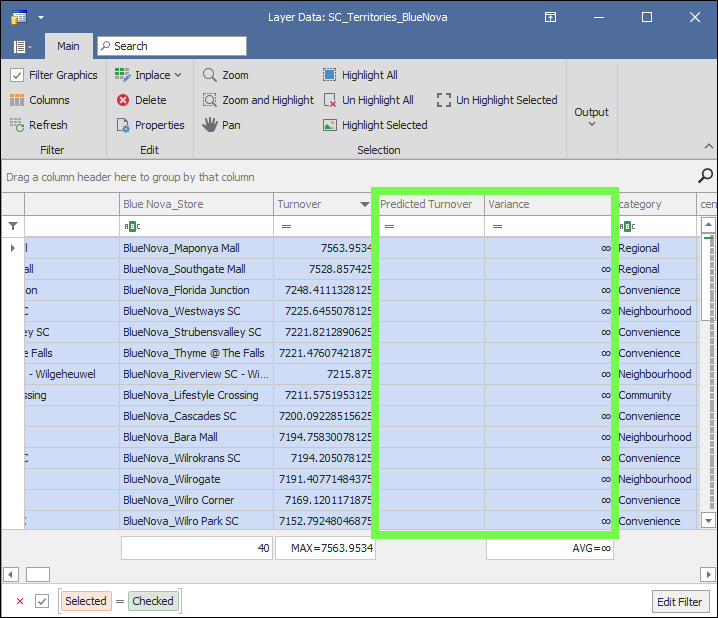Sort by the Turnover column header
This screenshot has height=618, width=718.
tap(314, 204)
